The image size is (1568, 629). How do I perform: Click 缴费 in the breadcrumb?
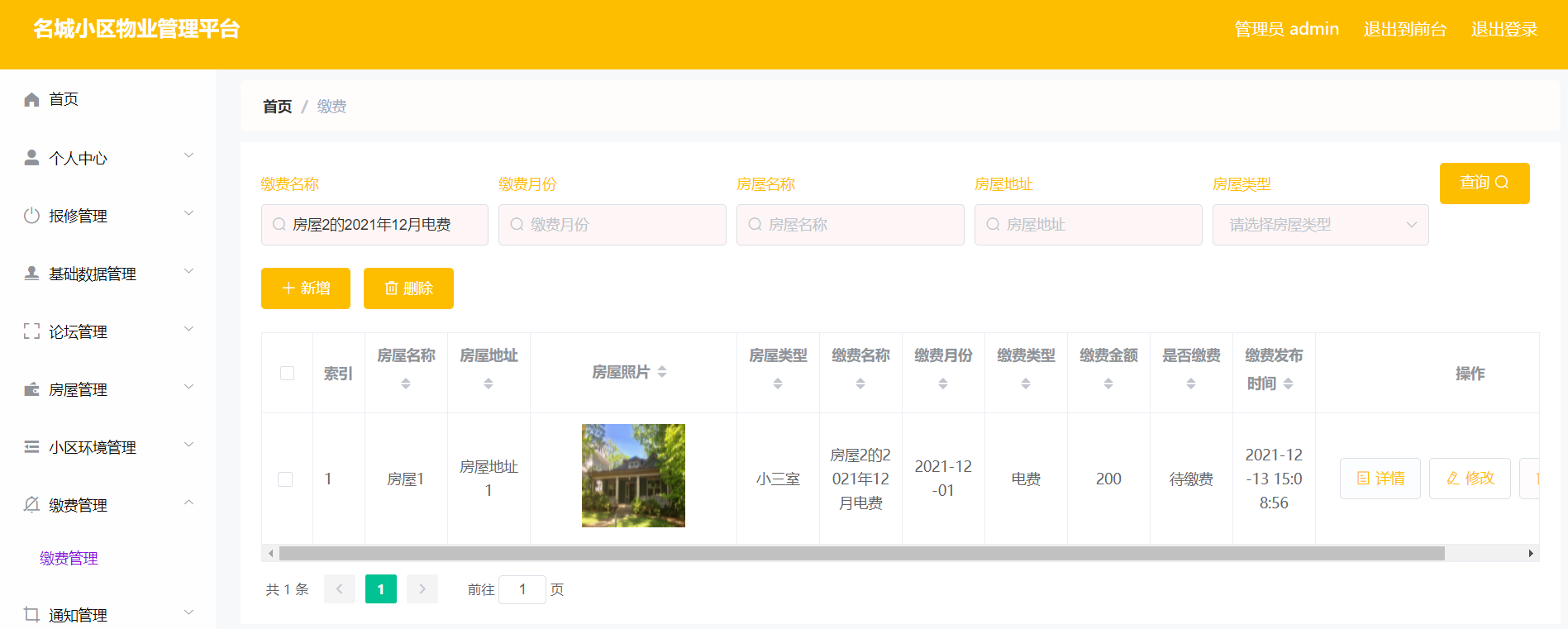click(x=331, y=107)
